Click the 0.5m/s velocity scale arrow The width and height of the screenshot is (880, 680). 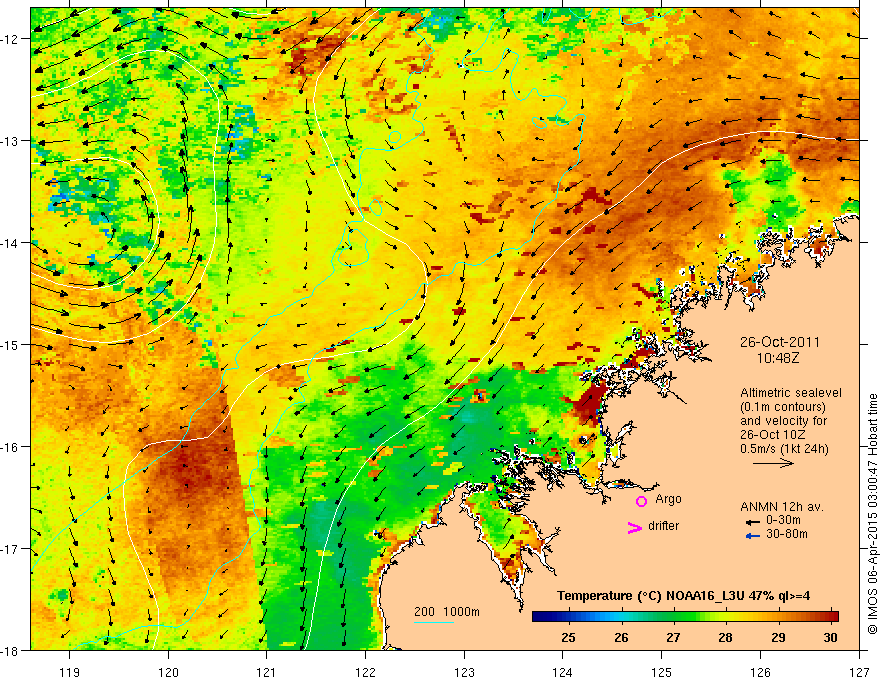(x=773, y=463)
